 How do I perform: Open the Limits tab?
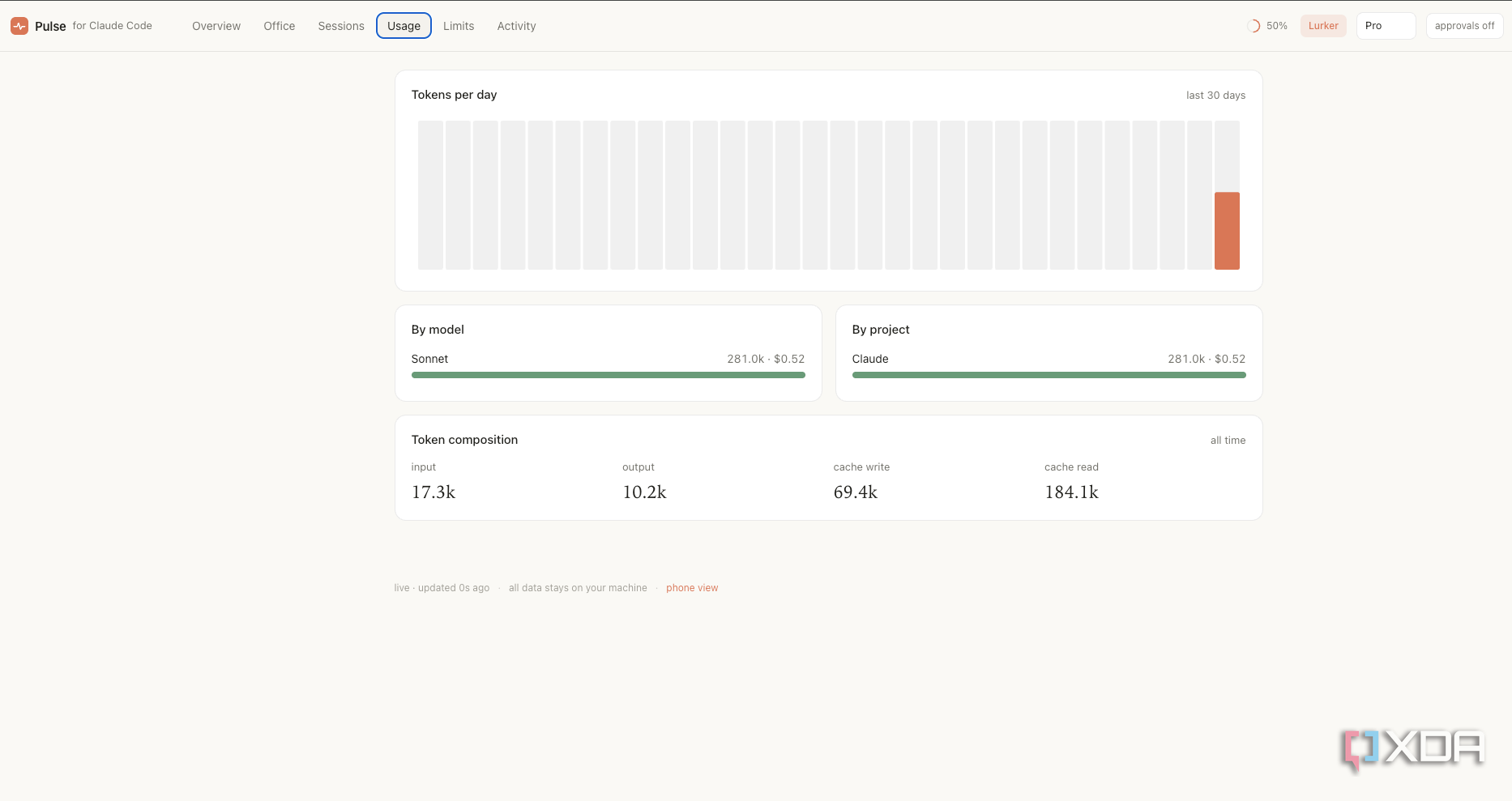point(459,26)
